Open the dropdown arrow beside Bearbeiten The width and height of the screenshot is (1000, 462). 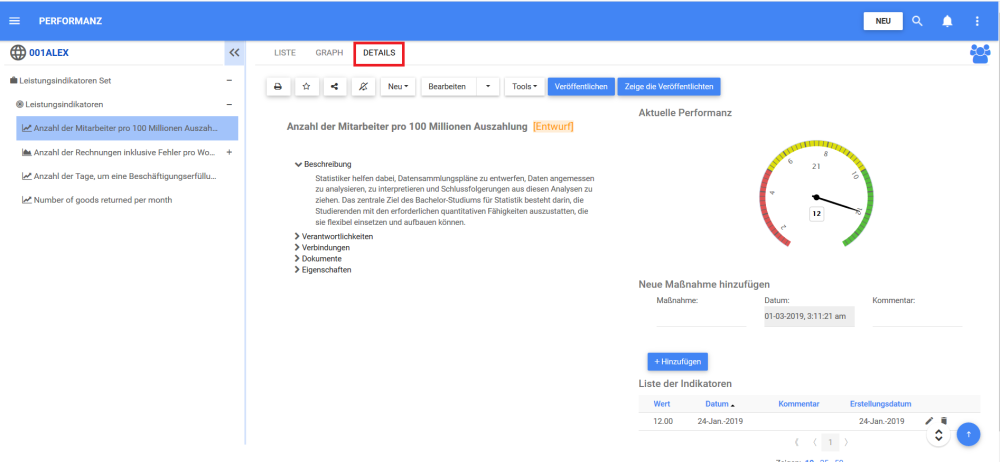click(488, 86)
